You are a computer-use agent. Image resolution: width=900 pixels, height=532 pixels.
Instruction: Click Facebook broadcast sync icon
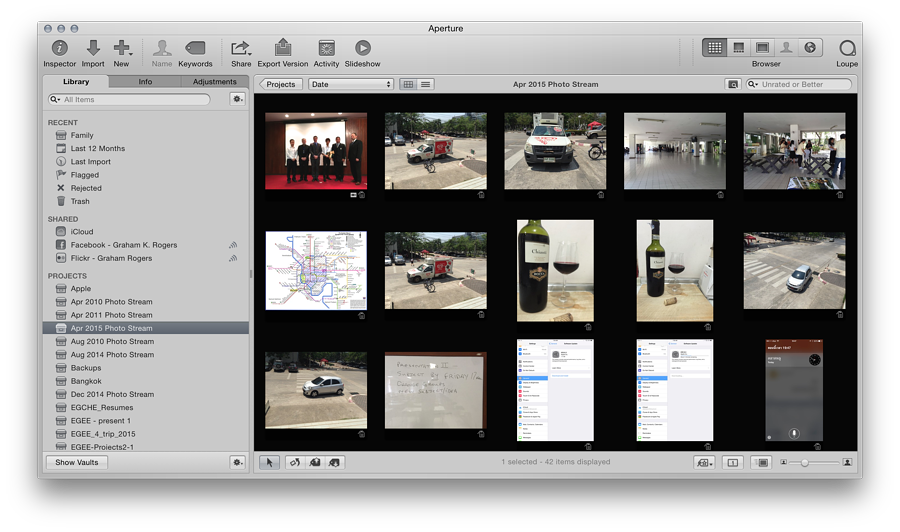(x=233, y=245)
